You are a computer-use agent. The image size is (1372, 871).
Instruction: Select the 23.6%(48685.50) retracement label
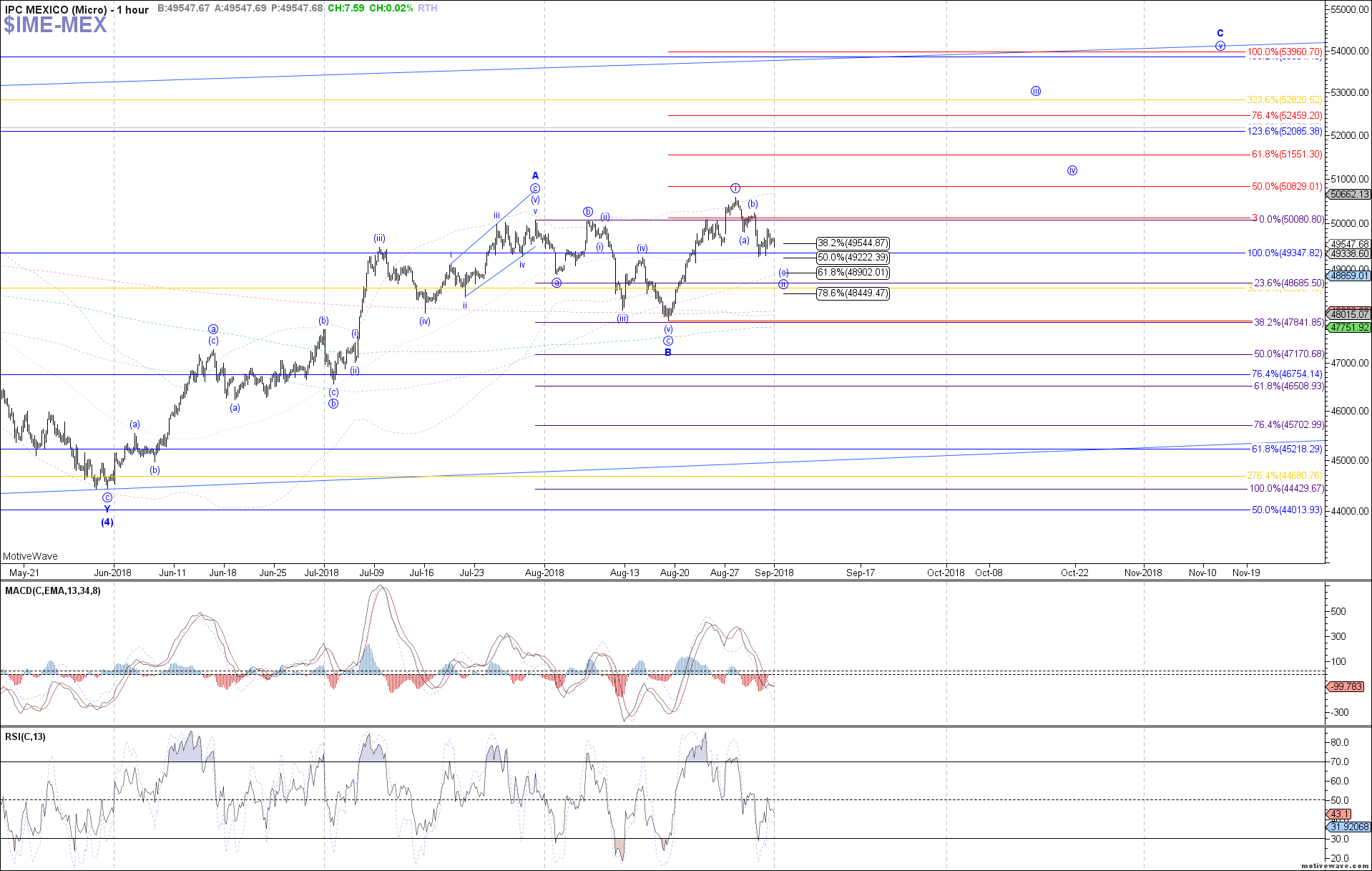tap(1289, 283)
